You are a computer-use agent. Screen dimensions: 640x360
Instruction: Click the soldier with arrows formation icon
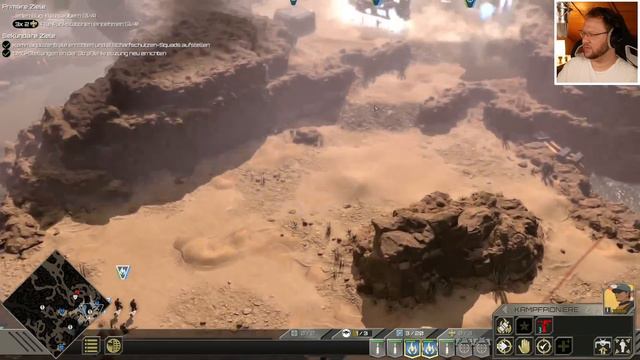[x=623, y=347]
